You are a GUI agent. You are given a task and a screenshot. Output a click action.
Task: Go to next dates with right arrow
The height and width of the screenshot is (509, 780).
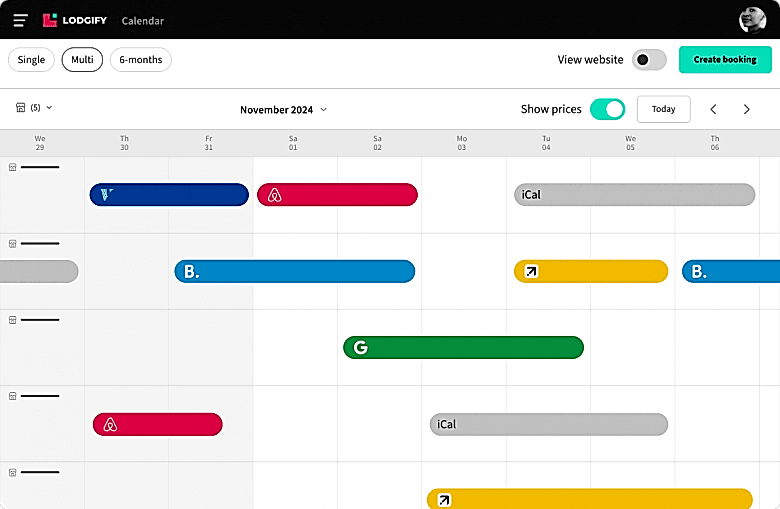coord(746,109)
